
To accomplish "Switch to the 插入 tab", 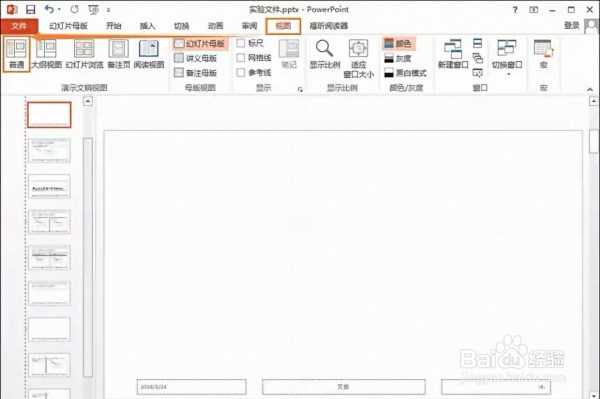I will [147, 26].
